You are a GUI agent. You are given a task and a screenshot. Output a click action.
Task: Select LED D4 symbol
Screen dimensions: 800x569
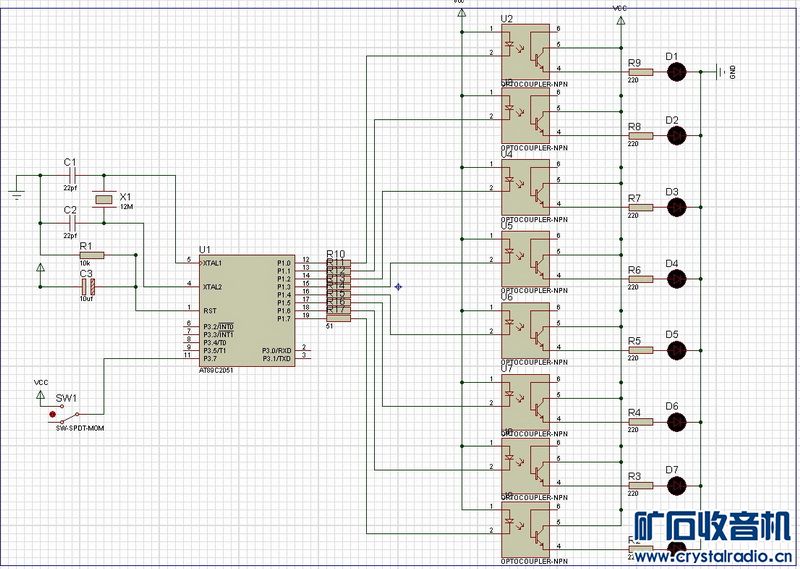[677, 279]
